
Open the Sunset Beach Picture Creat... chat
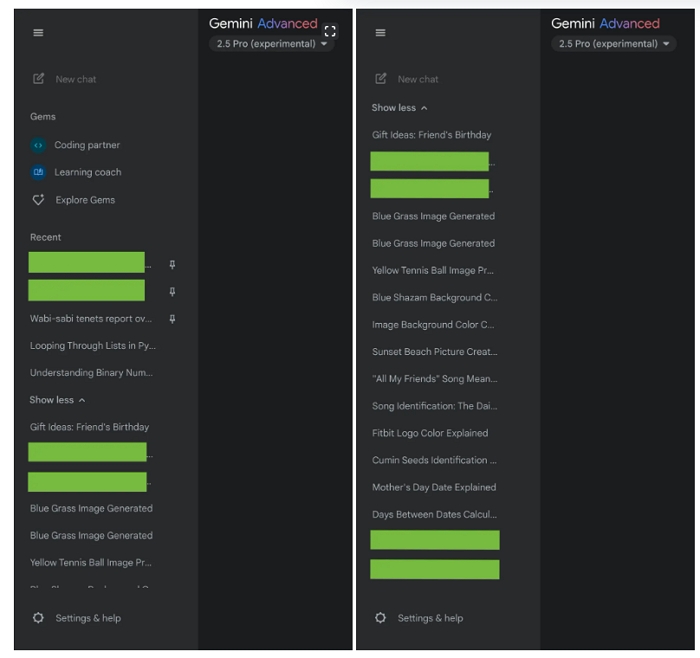click(435, 352)
